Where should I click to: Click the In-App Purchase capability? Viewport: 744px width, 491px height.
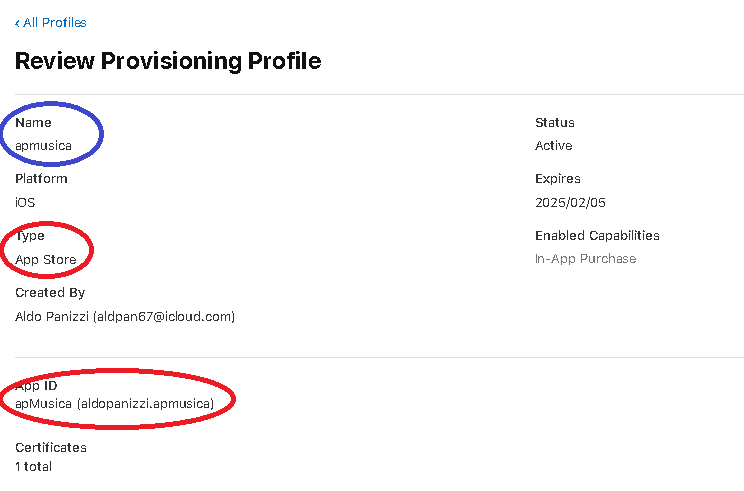pyautogui.click(x=586, y=259)
